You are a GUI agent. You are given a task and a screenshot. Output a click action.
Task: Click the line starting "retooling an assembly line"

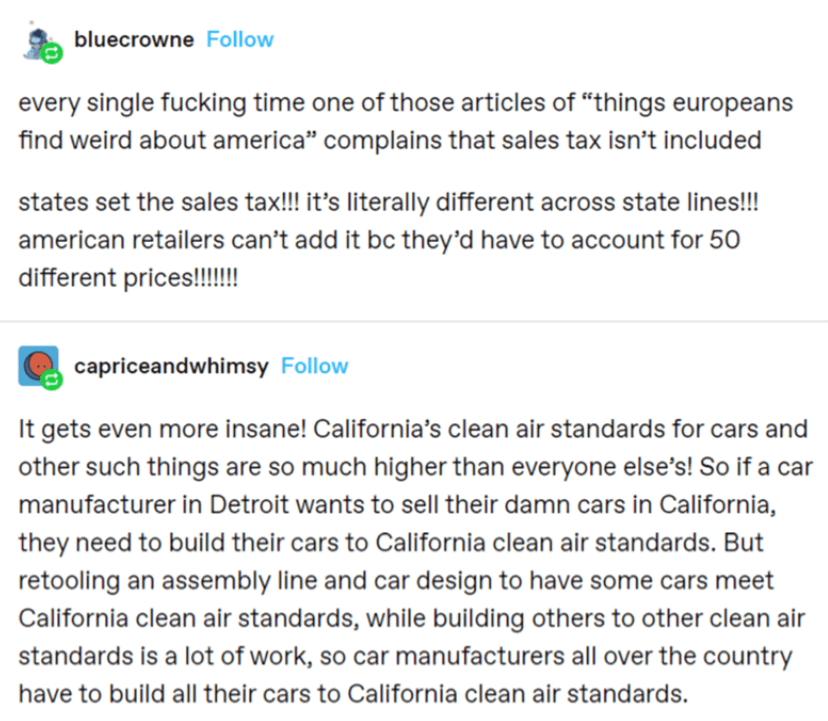(x=396, y=580)
